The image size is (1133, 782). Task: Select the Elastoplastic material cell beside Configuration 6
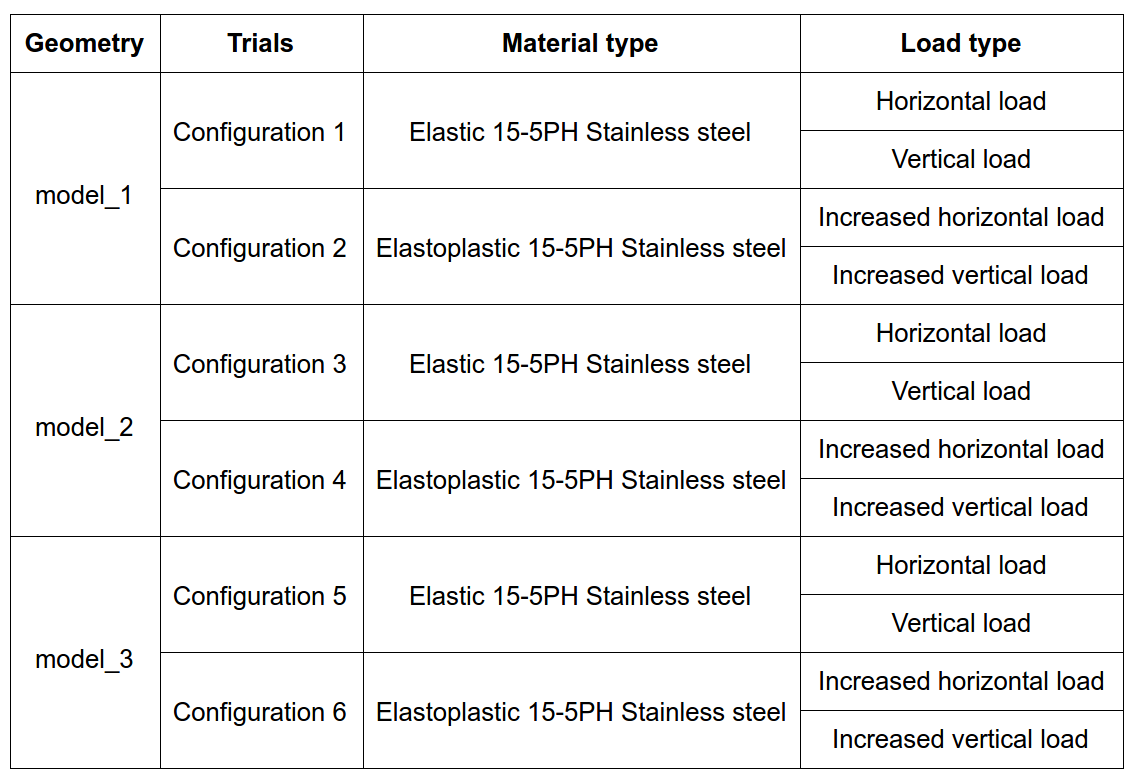[581, 712]
